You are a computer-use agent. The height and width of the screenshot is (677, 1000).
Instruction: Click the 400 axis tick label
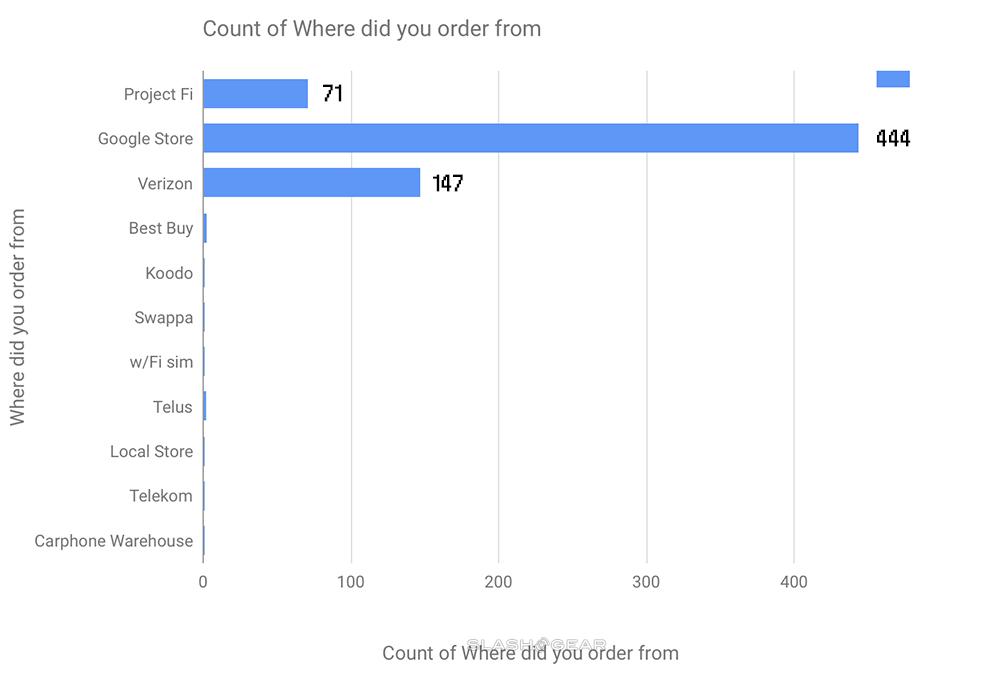(x=794, y=582)
